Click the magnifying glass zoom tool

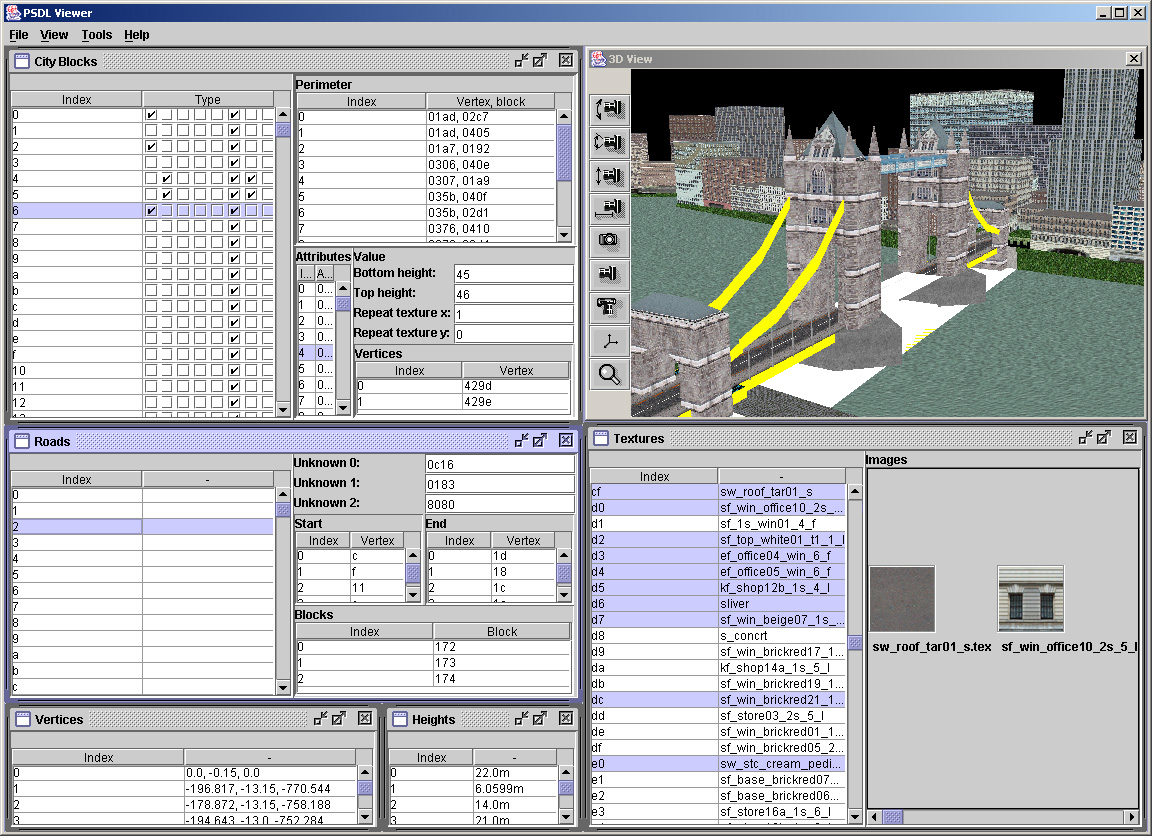click(609, 375)
